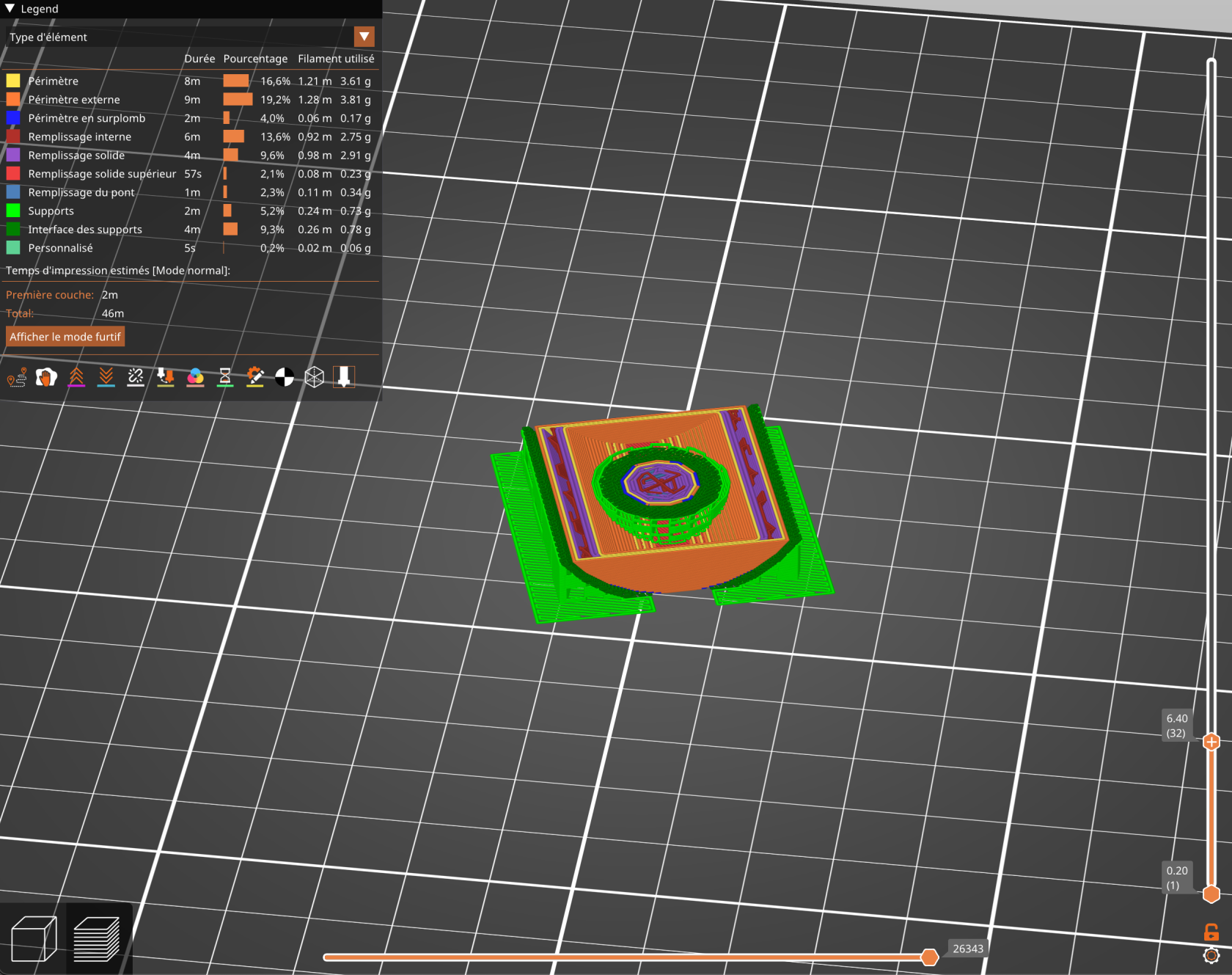Viewport: 1232px width, 975px height.
Task: Click the 0.20 (1) layer label
Action: 1177,877
